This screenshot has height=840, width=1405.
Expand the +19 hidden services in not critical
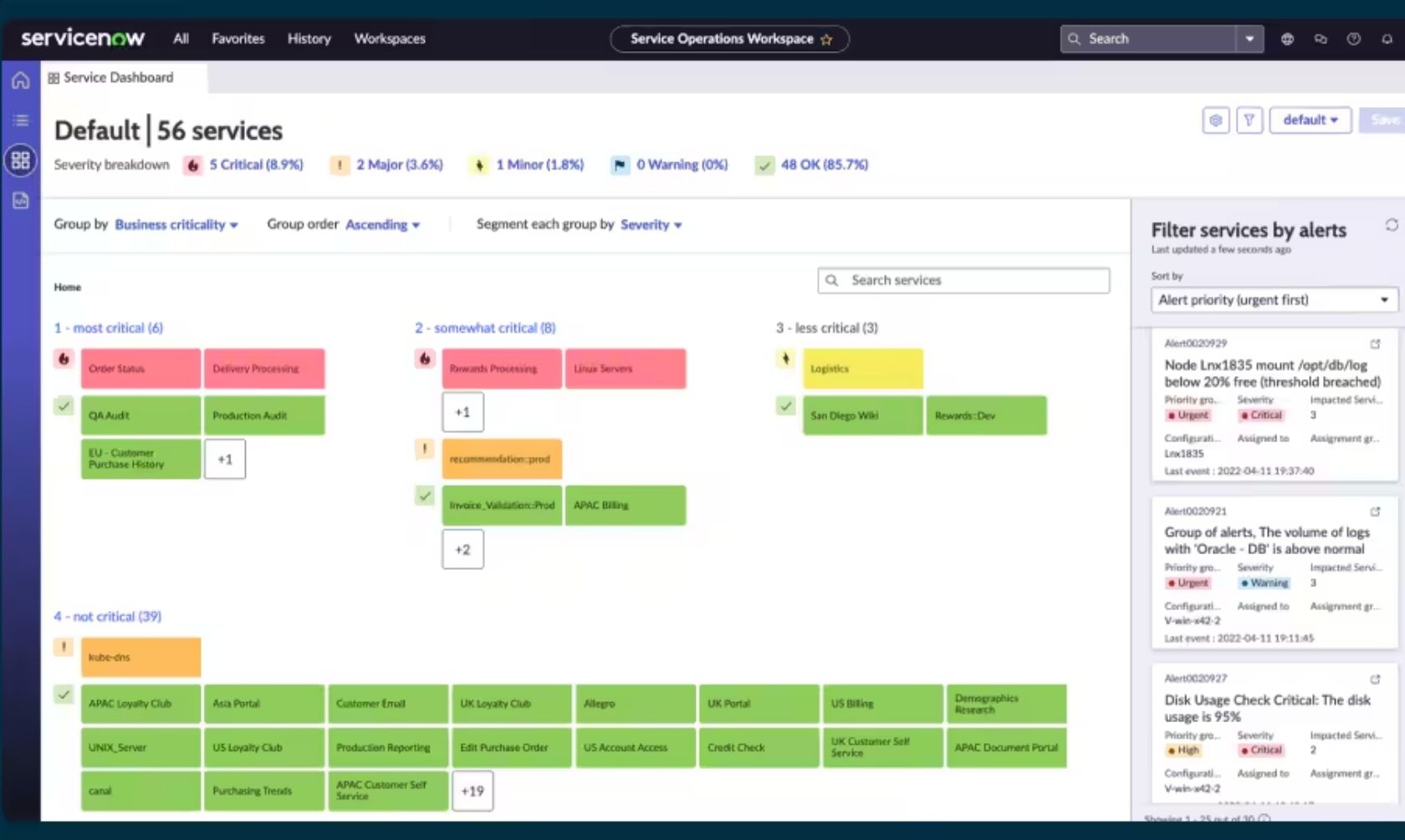pyautogui.click(x=473, y=791)
